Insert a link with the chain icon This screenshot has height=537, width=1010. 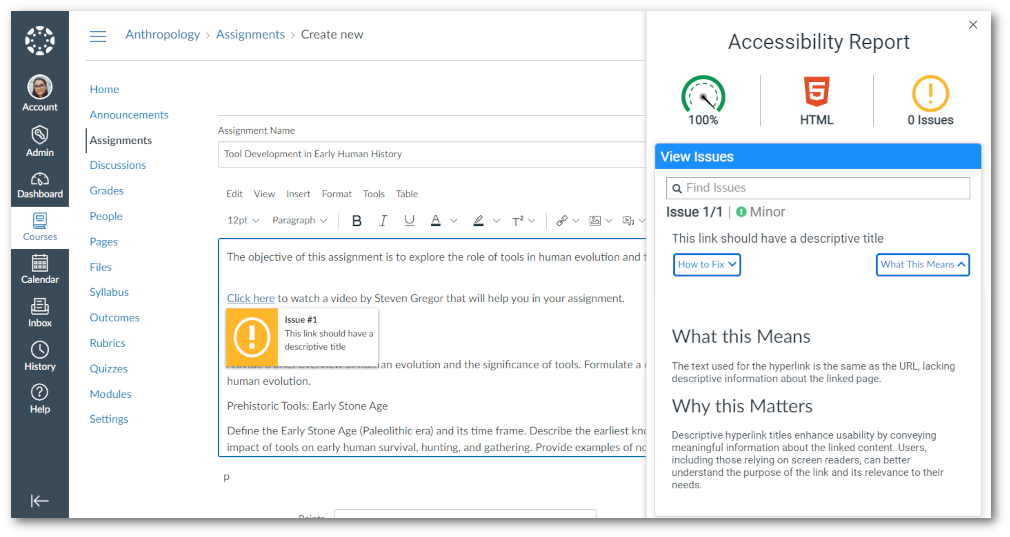click(562, 221)
